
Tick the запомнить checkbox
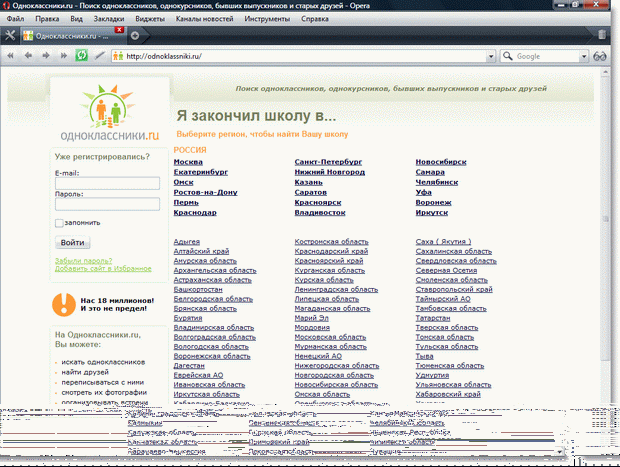pyautogui.click(x=59, y=223)
